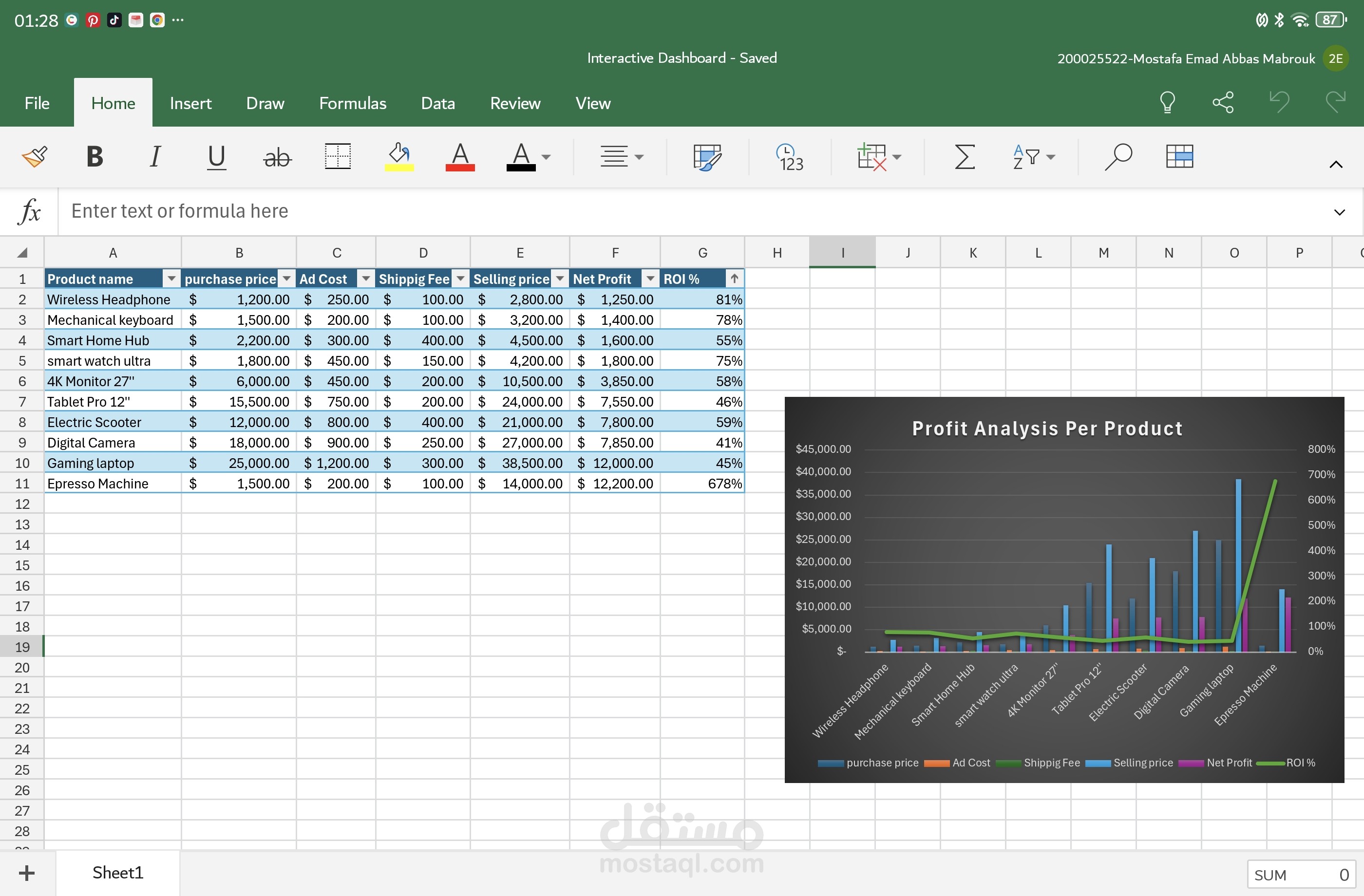Click the purchase price legend entry
This screenshot has height=896, width=1364.
point(868,763)
